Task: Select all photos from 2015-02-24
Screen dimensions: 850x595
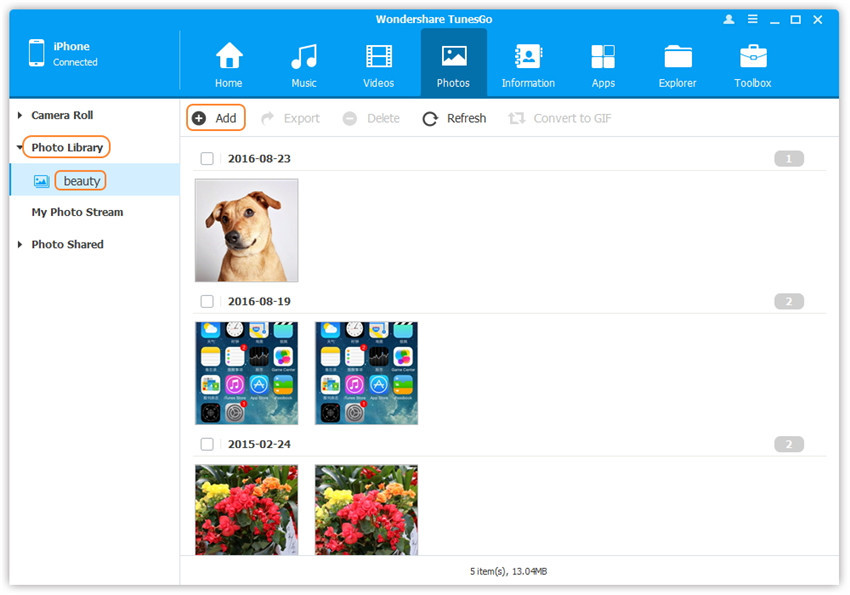Action: 207,444
